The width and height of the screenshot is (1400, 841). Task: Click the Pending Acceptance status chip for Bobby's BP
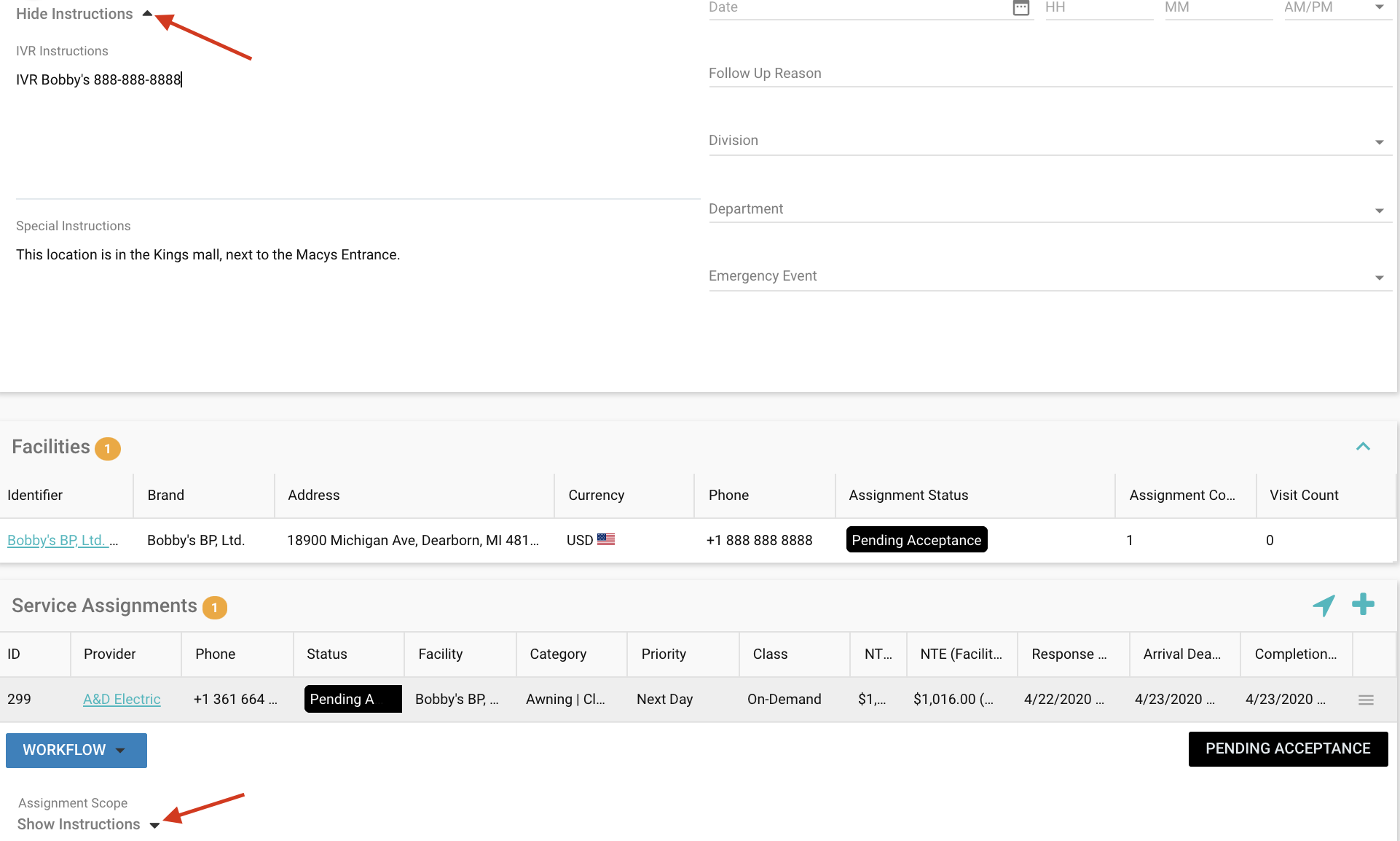coord(916,539)
